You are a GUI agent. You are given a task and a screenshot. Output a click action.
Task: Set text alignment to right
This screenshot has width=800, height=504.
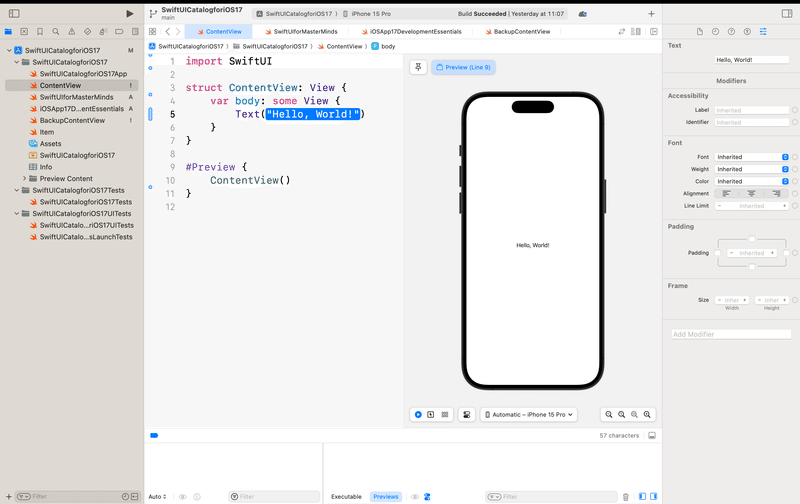click(x=776, y=193)
